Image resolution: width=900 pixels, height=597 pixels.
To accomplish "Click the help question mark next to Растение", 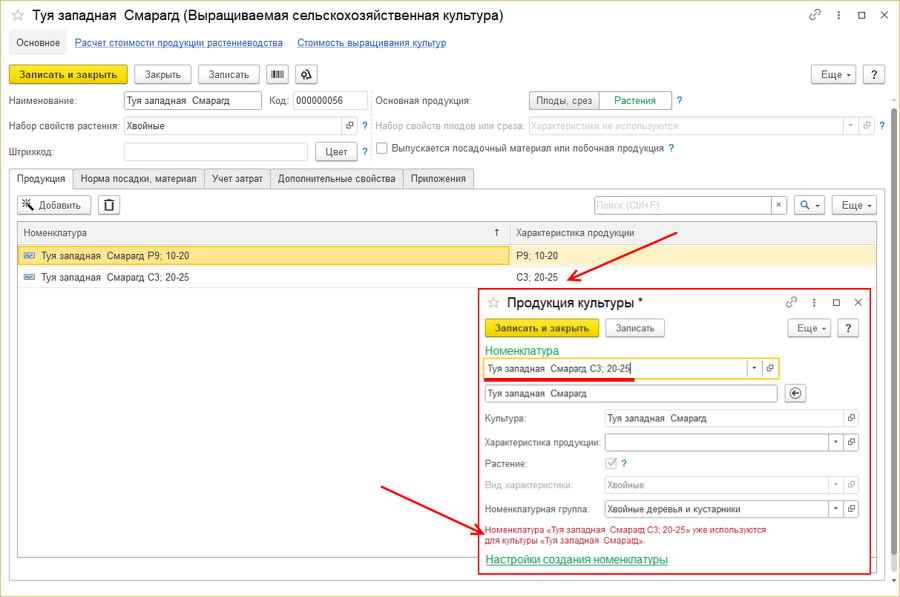I will click(624, 464).
